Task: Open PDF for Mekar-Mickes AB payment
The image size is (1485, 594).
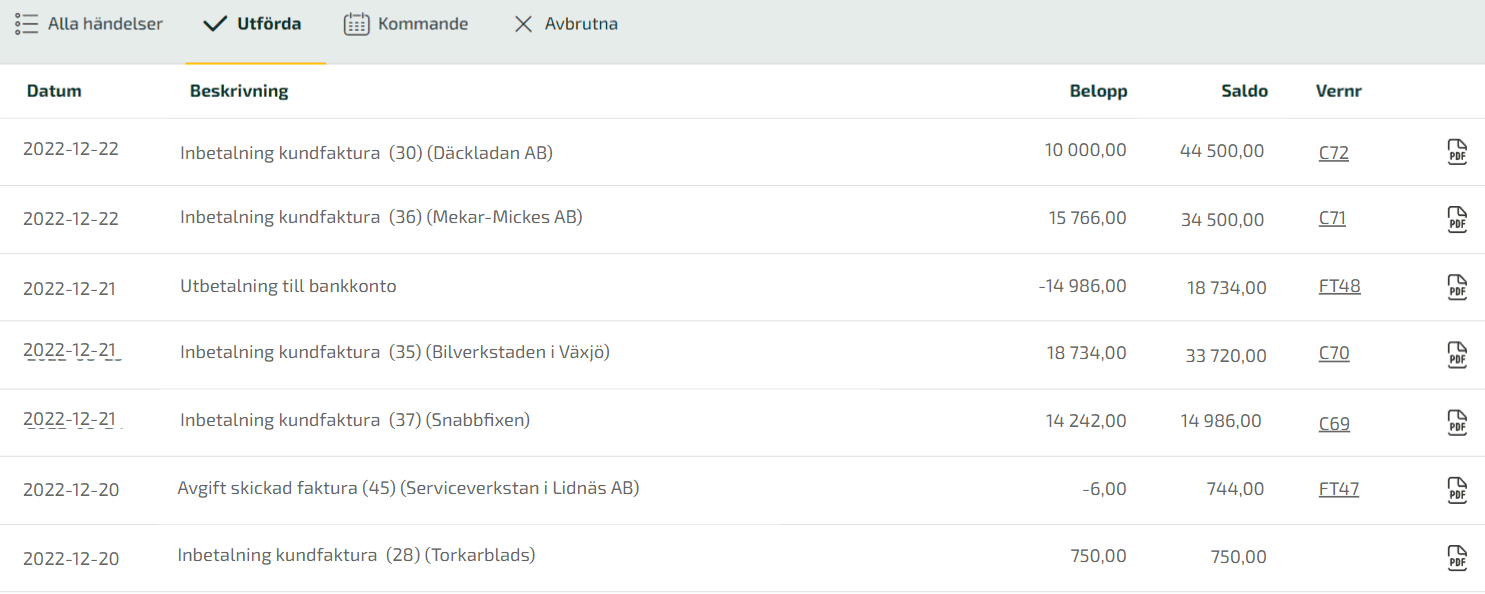Action: click(1457, 219)
